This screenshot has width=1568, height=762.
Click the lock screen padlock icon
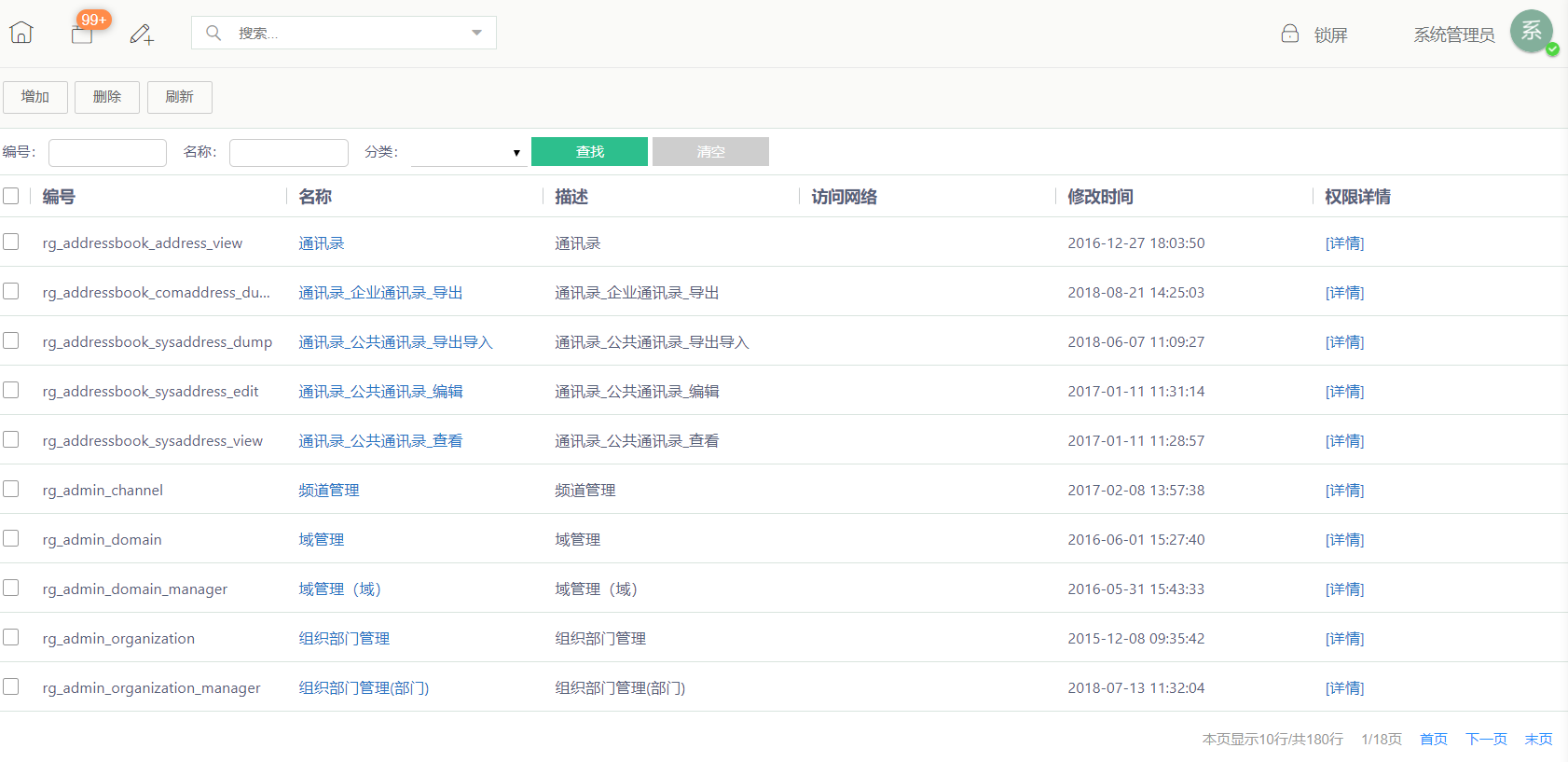(1290, 34)
